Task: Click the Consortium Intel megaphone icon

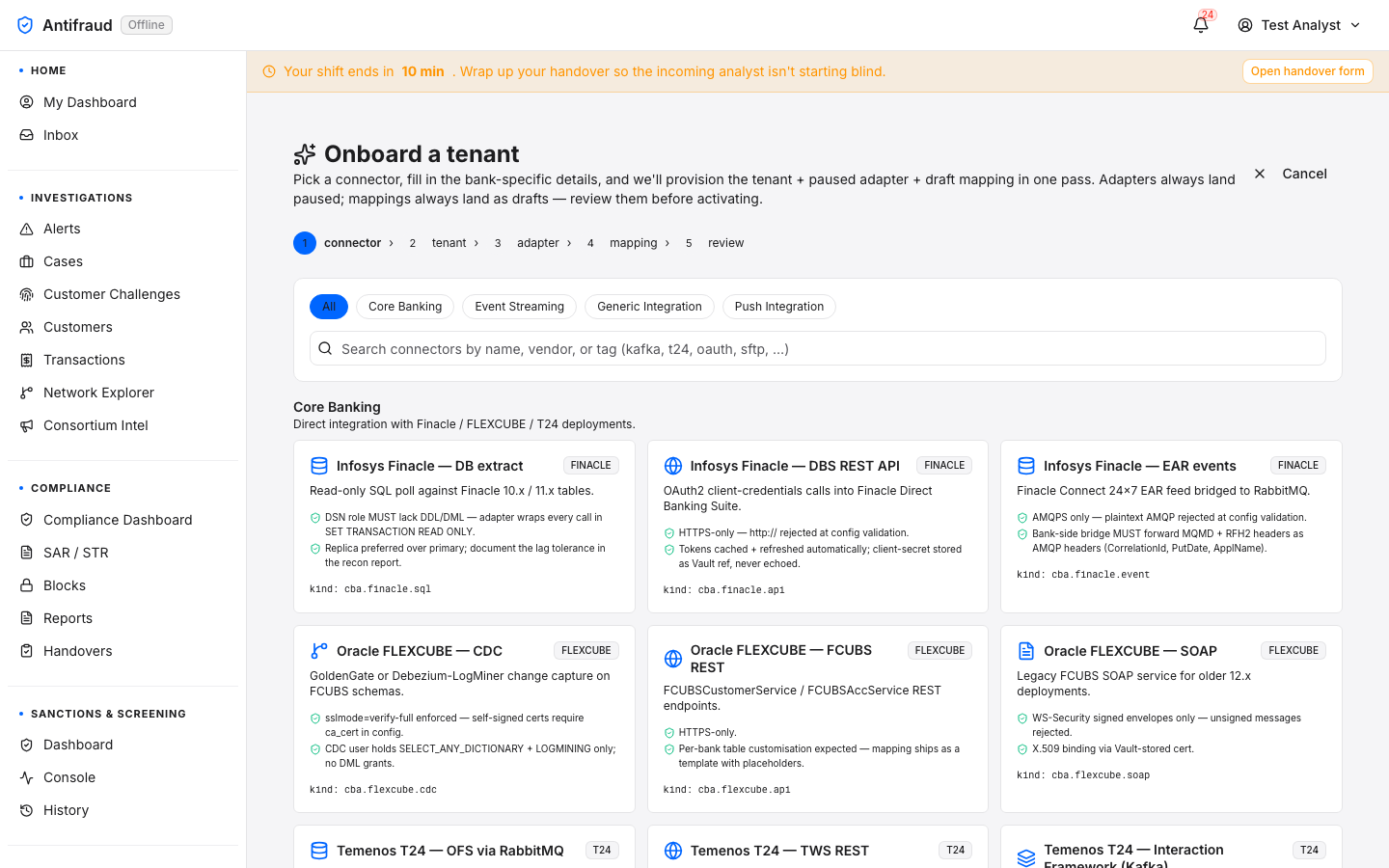Action: pyautogui.click(x=27, y=425)
